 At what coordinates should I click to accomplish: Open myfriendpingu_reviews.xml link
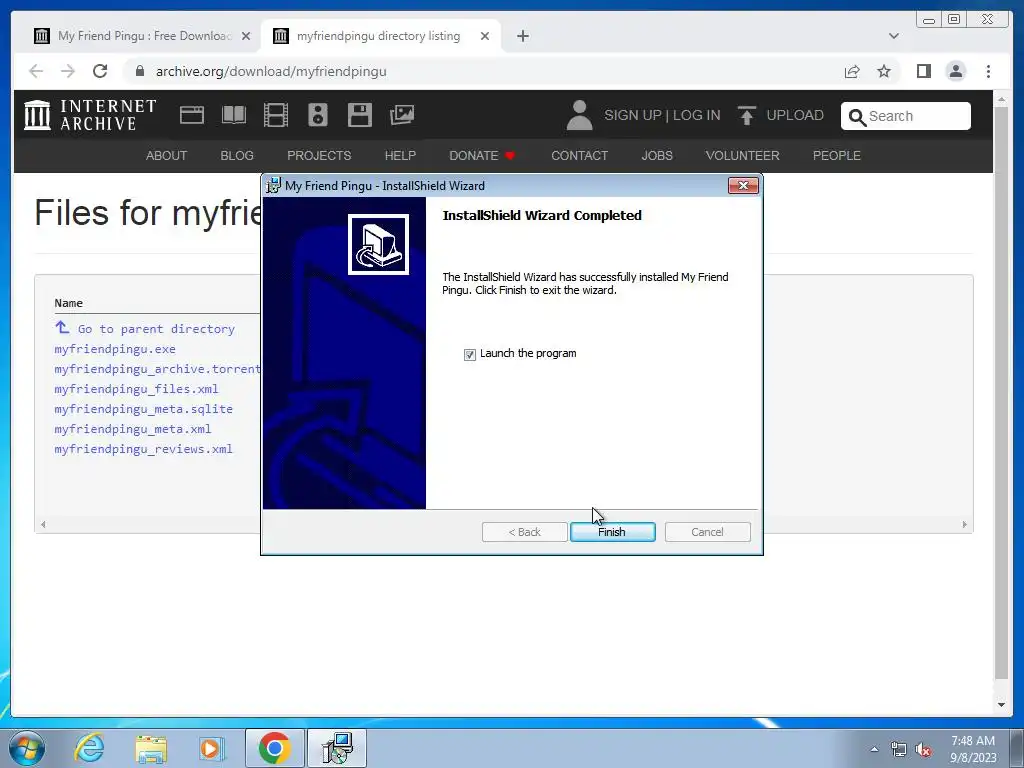(x=144, y=449)
